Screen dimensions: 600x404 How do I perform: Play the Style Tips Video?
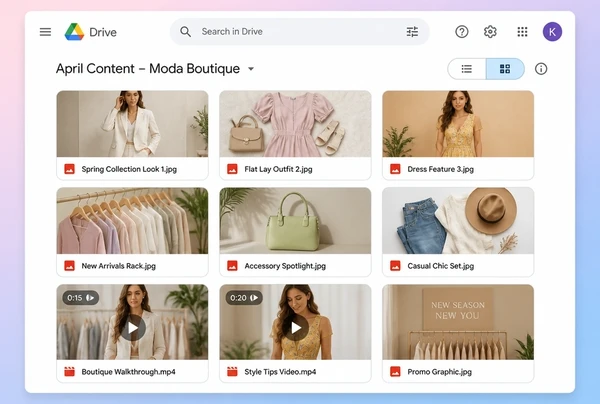tap(295, 327)
